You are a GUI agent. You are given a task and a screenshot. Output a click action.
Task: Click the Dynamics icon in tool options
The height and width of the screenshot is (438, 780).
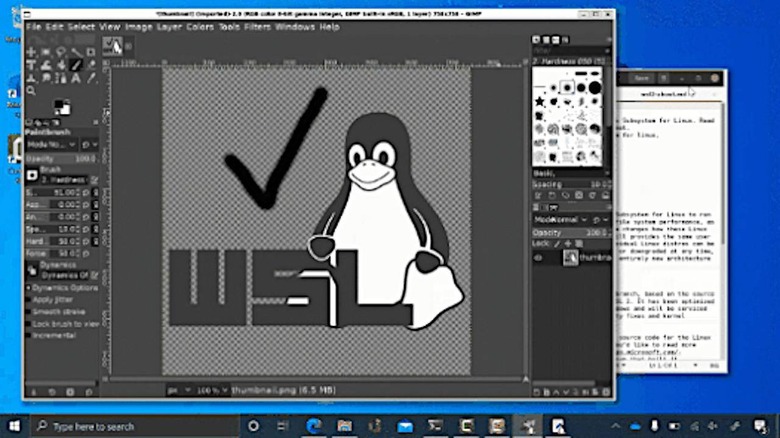click(x=32, y=270)
